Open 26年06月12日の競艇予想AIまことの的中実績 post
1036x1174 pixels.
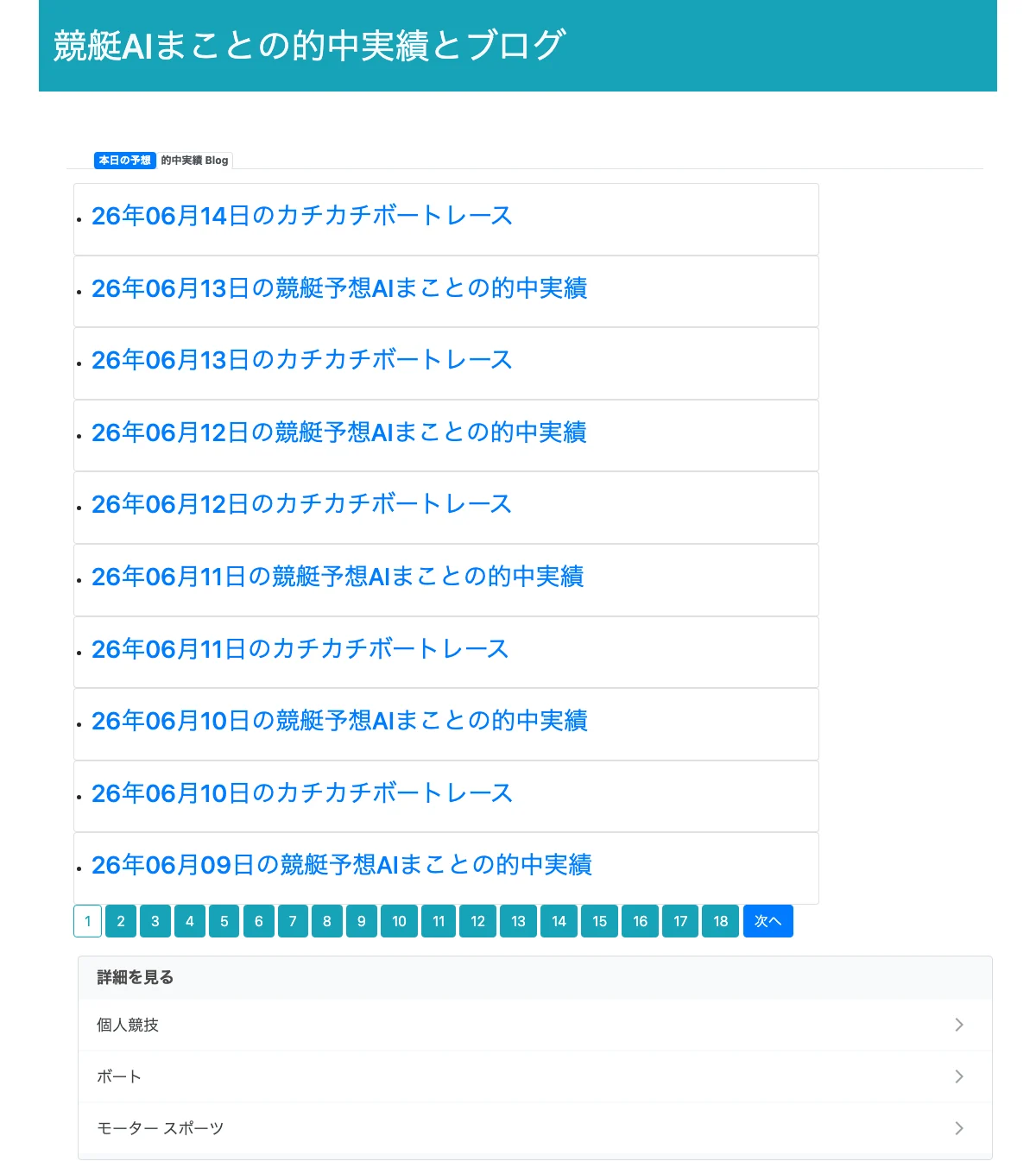pos(339,432)
